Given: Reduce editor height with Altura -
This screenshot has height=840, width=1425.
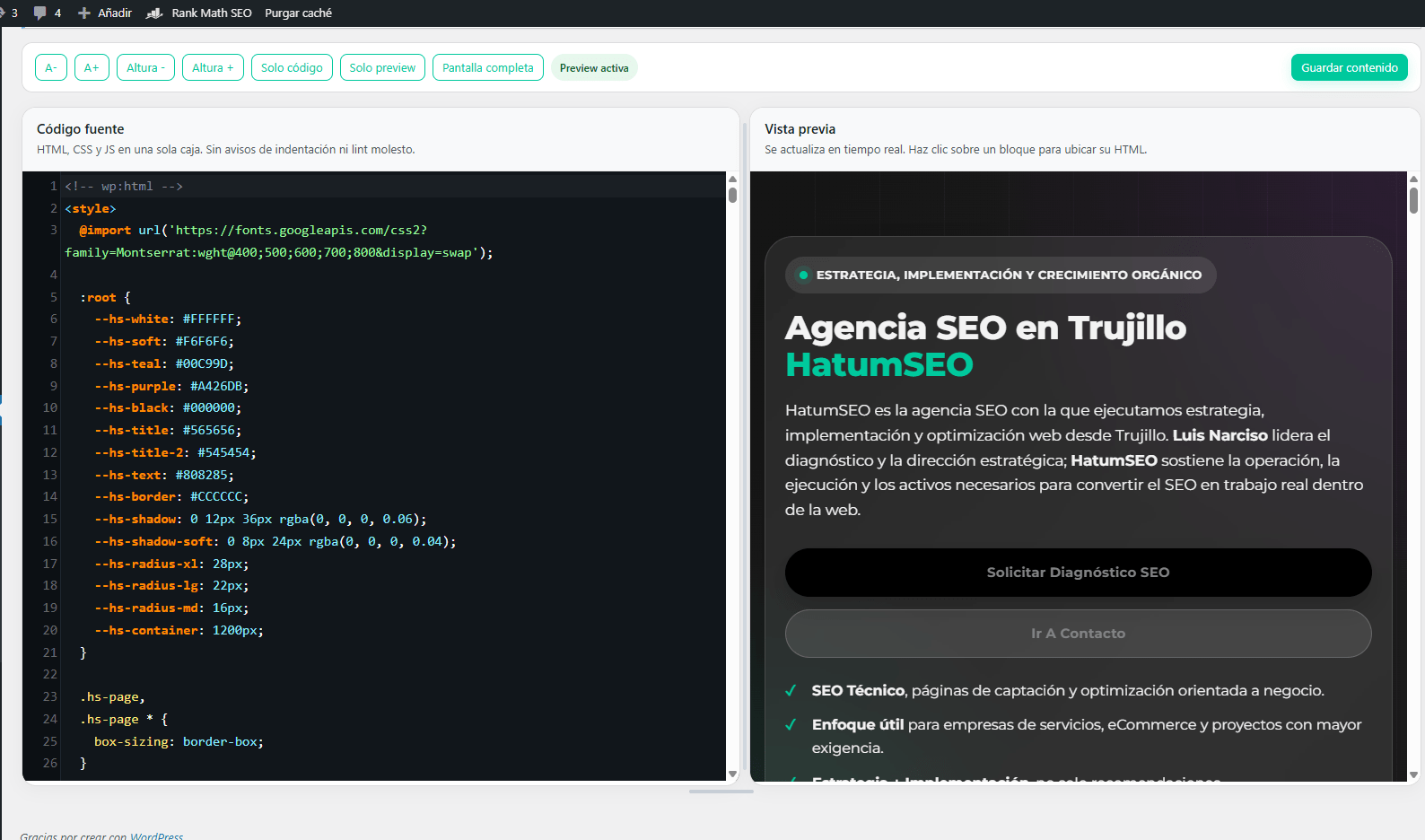Looking at the screenshot, I should tap(146, 67).
